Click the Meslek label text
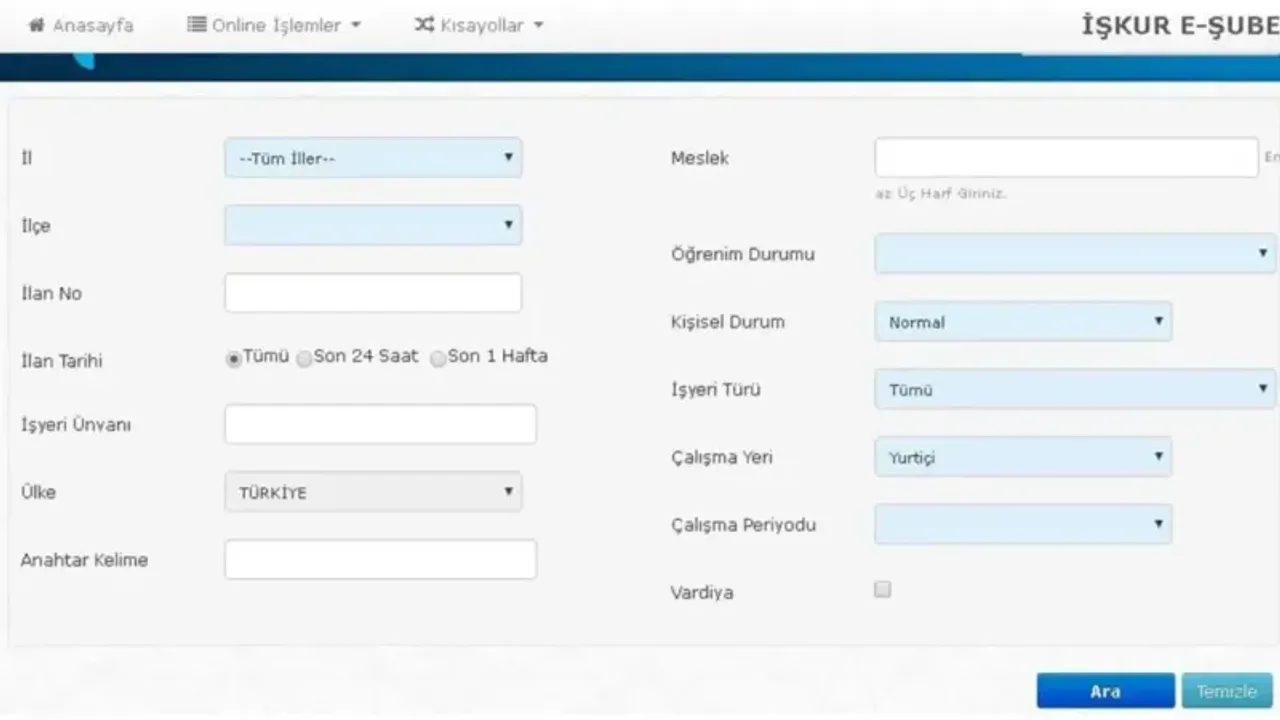This screenshot has height=720, width=1280. click(x=700, y=158)
